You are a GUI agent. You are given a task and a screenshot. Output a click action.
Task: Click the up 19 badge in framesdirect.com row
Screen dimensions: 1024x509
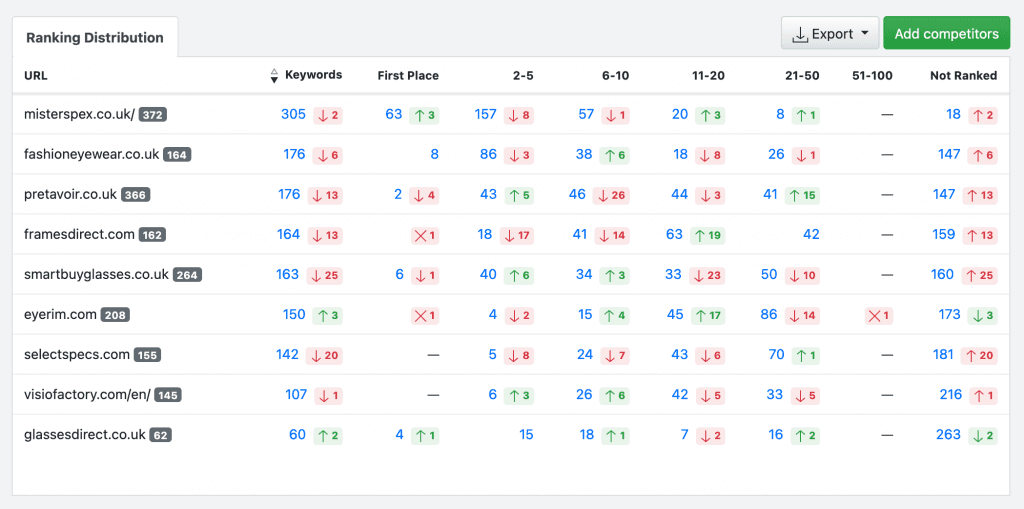[x=707, y=235]
